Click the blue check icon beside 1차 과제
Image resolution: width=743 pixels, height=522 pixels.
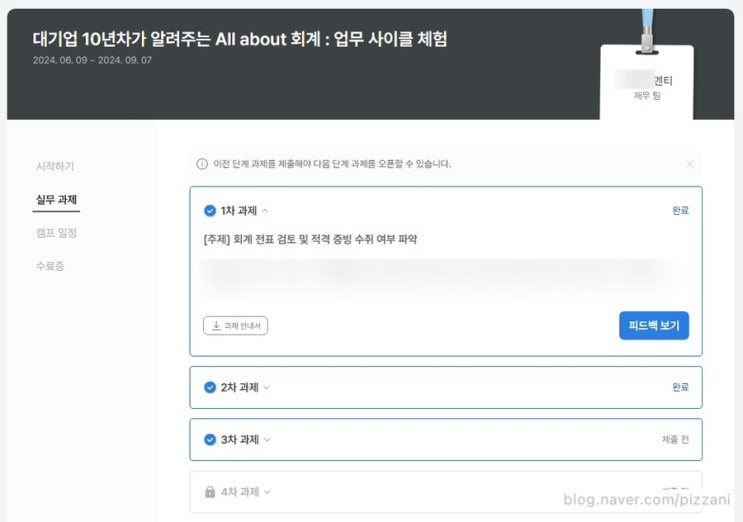coord(210,211)
